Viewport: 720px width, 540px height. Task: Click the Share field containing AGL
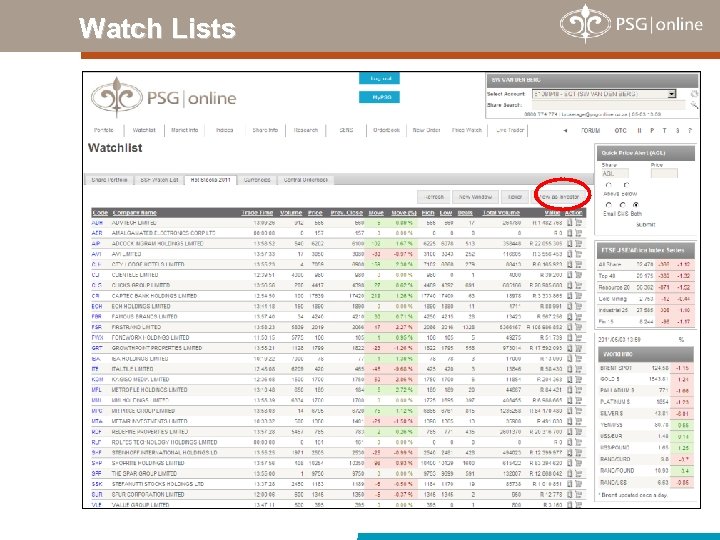(615, 174)
